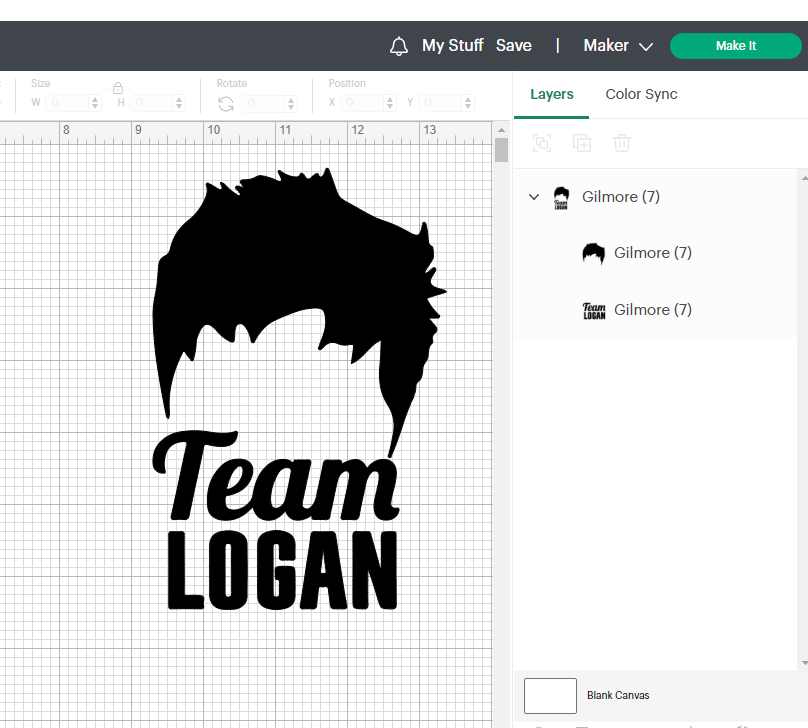Click the Rotate icon
Image resolution: width=808 pixels, height=728 pixels.
tap(226, 104)
